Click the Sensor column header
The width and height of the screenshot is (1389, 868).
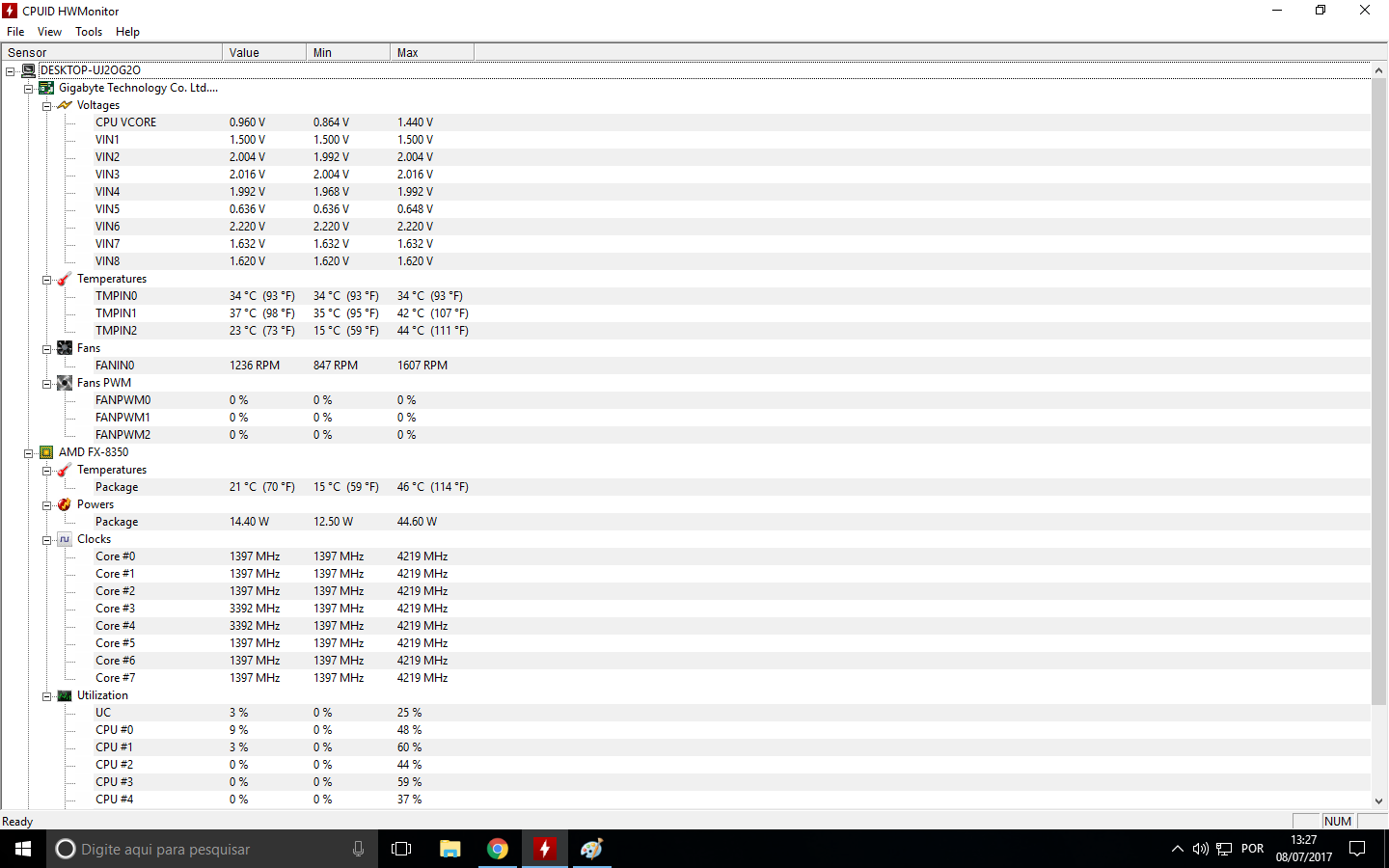(x=112, y=52)
